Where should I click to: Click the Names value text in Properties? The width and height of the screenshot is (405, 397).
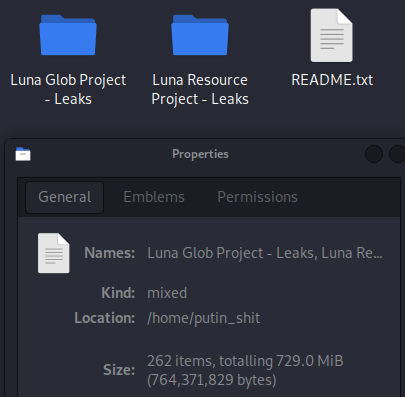(265, 253)
